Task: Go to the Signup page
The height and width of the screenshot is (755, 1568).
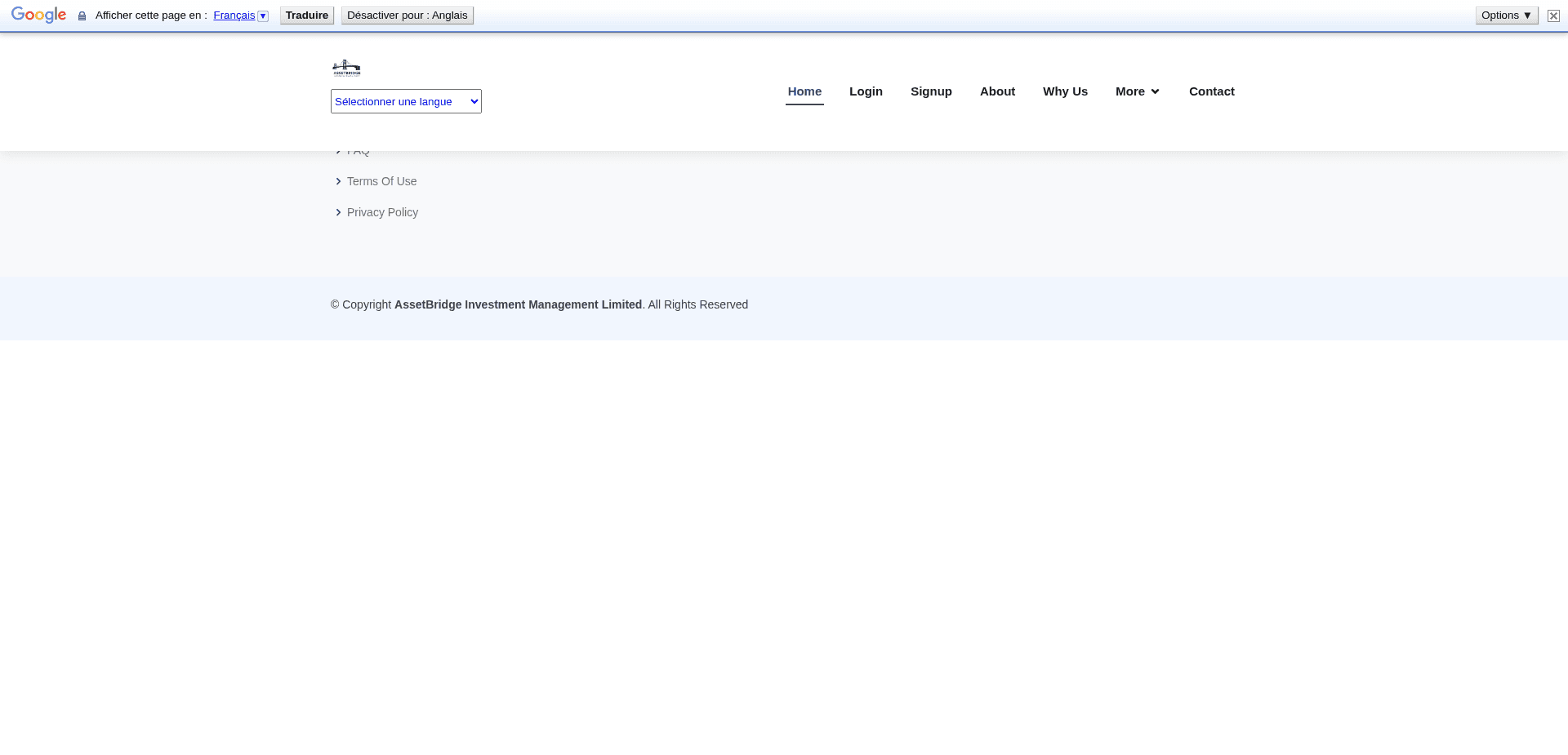Action: [931, 91]
